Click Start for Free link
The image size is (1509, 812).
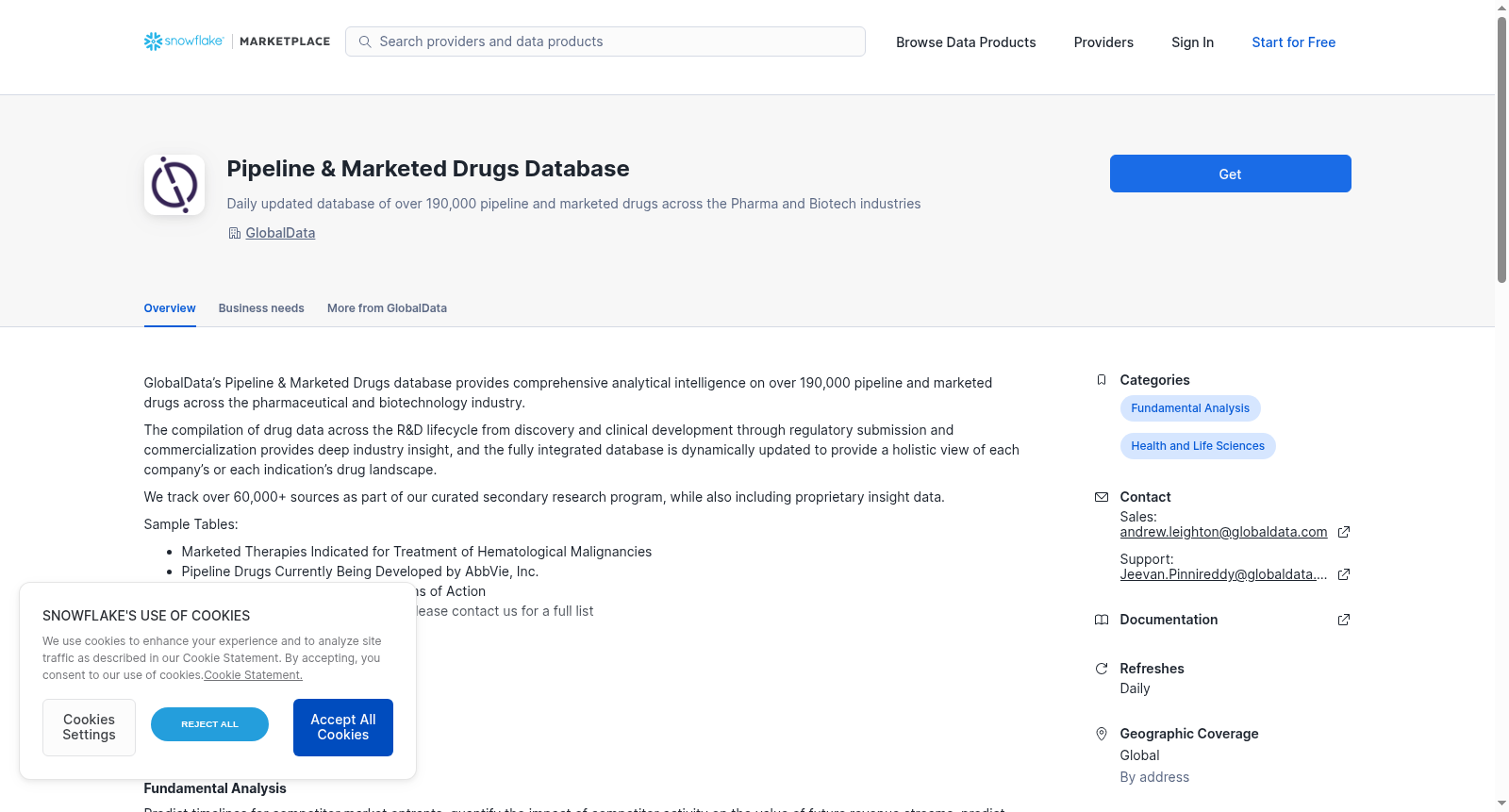point(1293,42)
